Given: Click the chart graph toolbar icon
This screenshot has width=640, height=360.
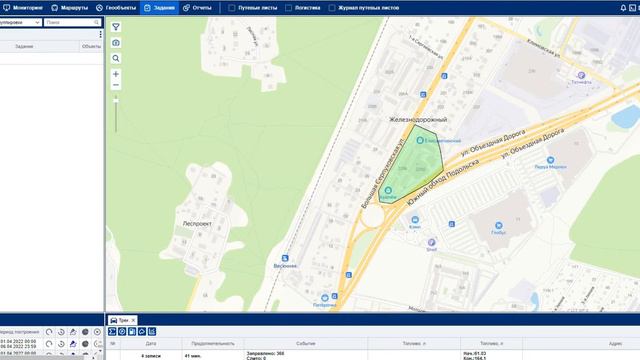Looking at the screenshot, I should [x=152, y=331].
